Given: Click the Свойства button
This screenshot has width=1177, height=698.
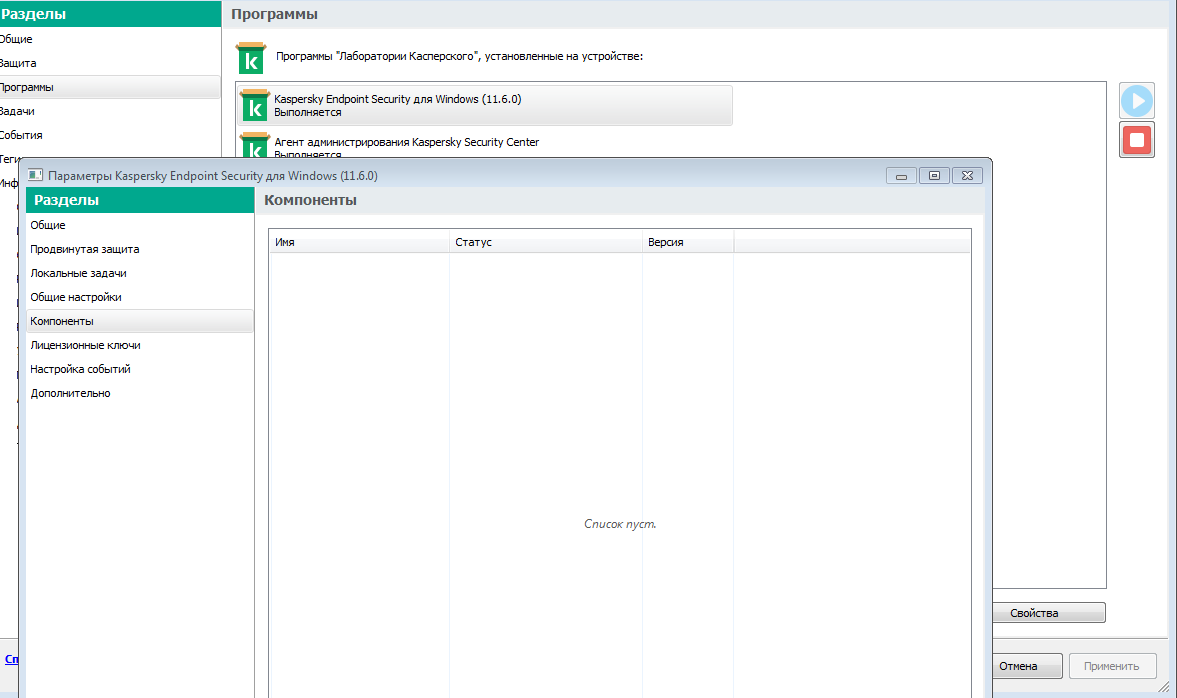Looking at the screenshot, I should coord(1049,613).
